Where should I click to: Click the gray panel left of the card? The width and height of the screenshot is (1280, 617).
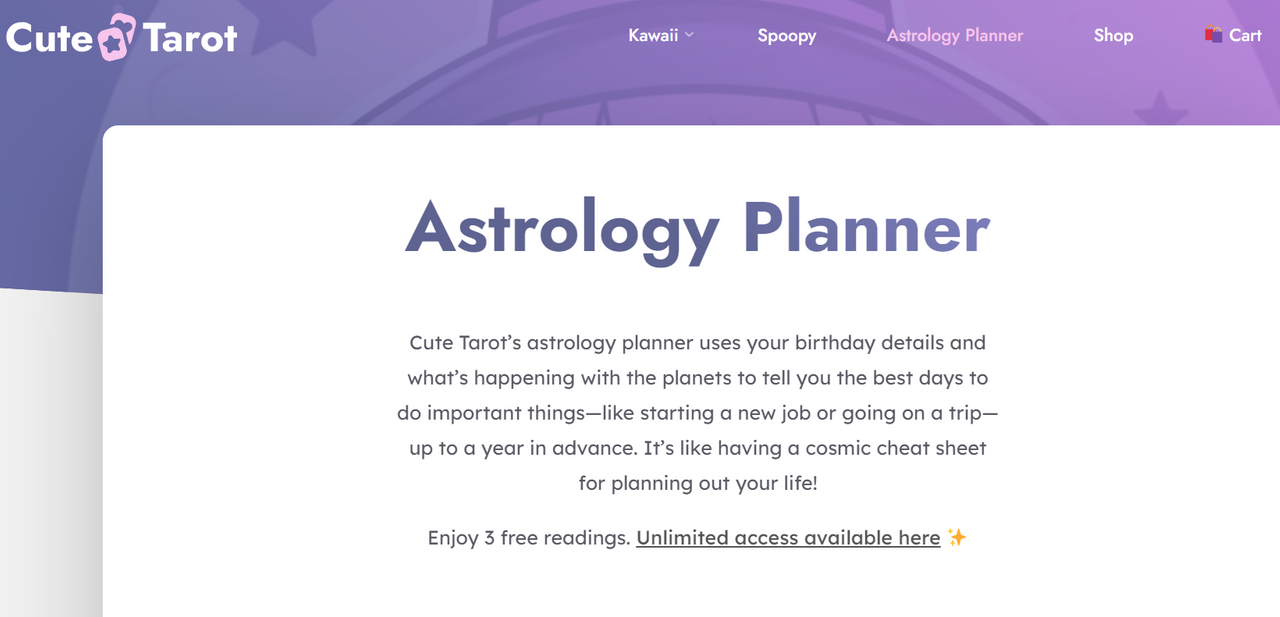(50, 450)
